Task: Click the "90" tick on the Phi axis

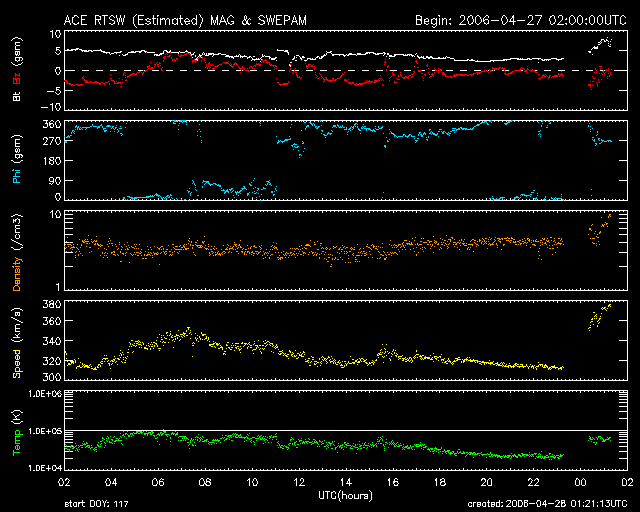Action: tap(55, 180)
